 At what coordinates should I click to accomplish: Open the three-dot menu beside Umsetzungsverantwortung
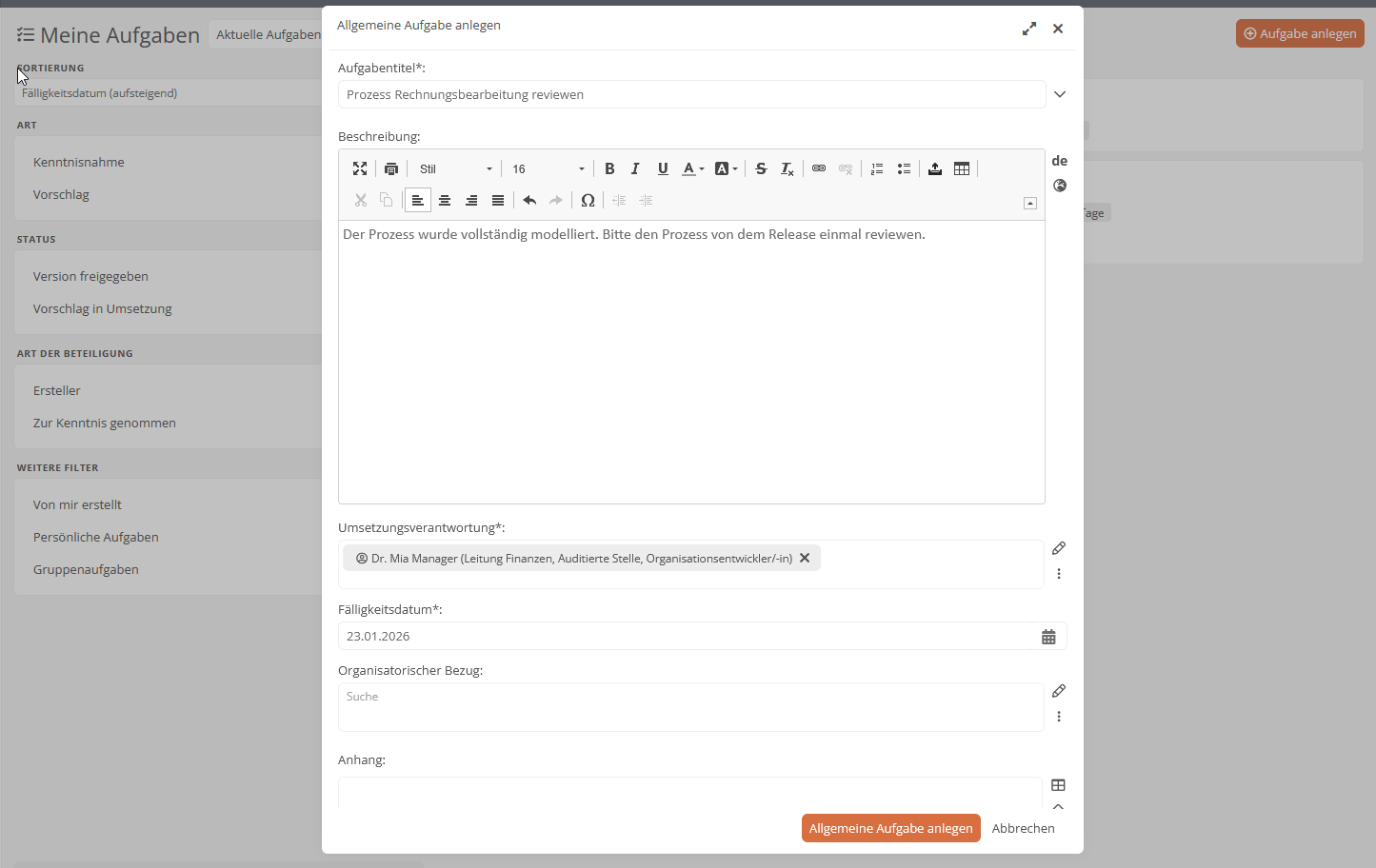pyautogui.click(x=1059, y=573)
